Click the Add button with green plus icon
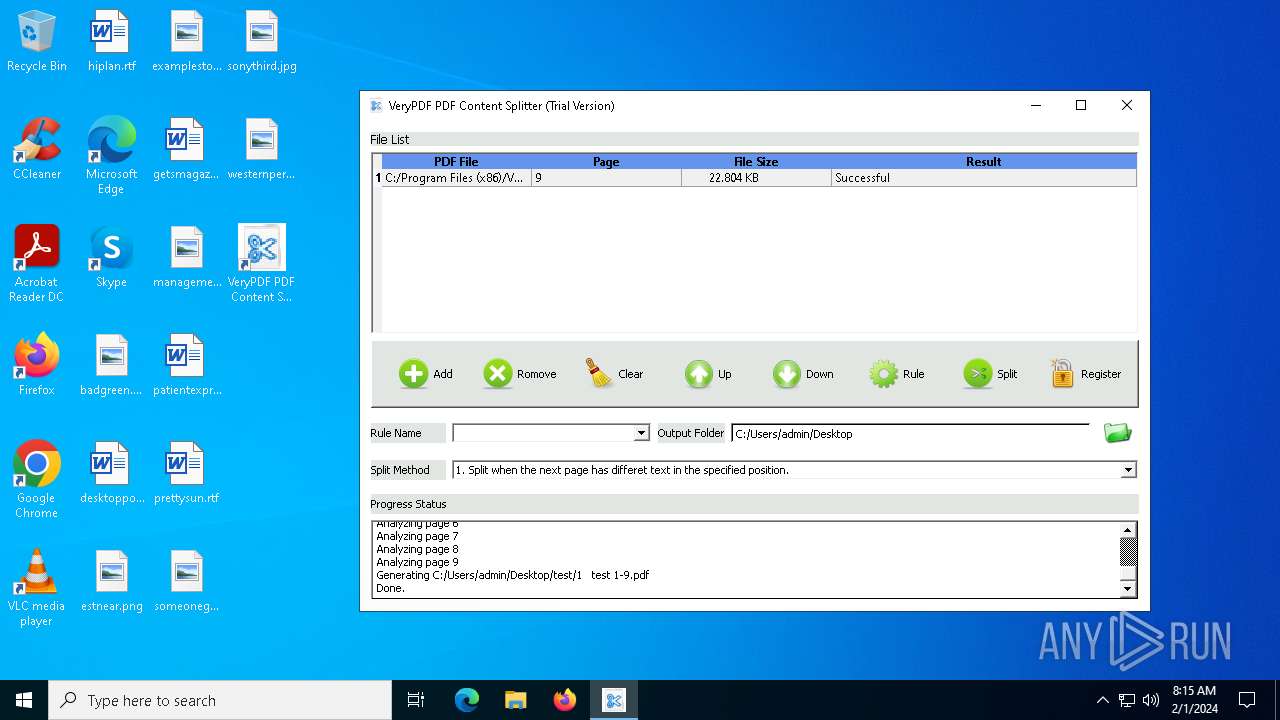Viewport: 1280px width, 720px height. click(426, 374)
